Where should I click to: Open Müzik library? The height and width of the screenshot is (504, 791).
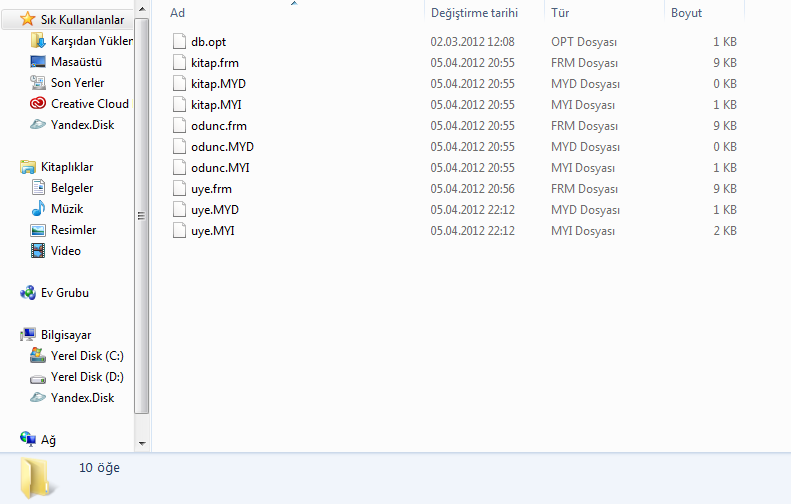(x=67, y=208)
